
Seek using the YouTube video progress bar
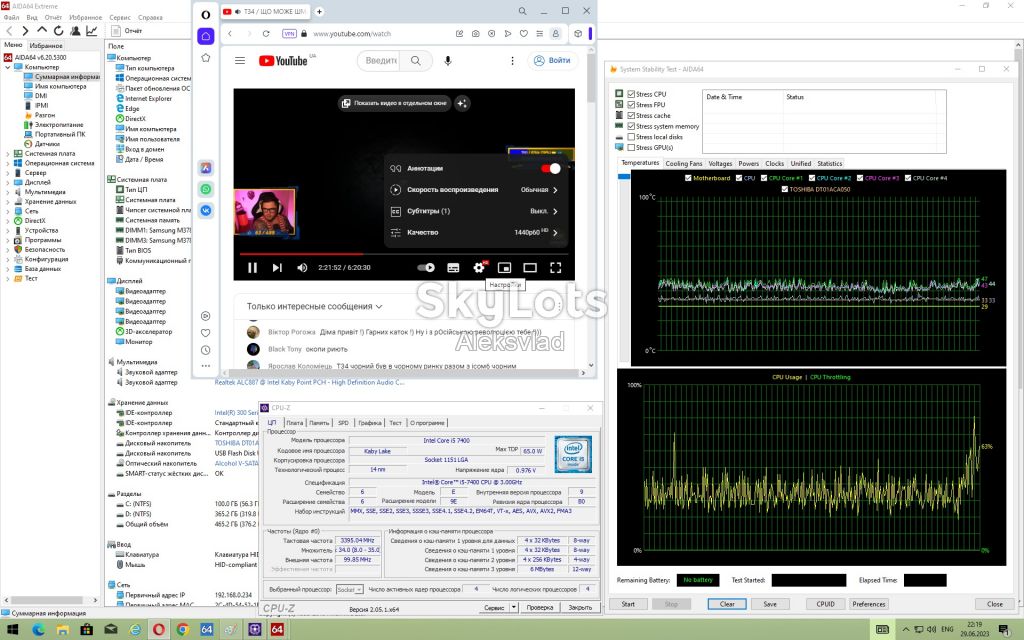click(404, 253)
